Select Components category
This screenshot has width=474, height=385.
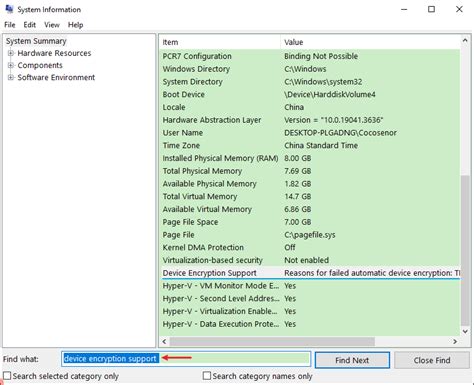(40, 65)
